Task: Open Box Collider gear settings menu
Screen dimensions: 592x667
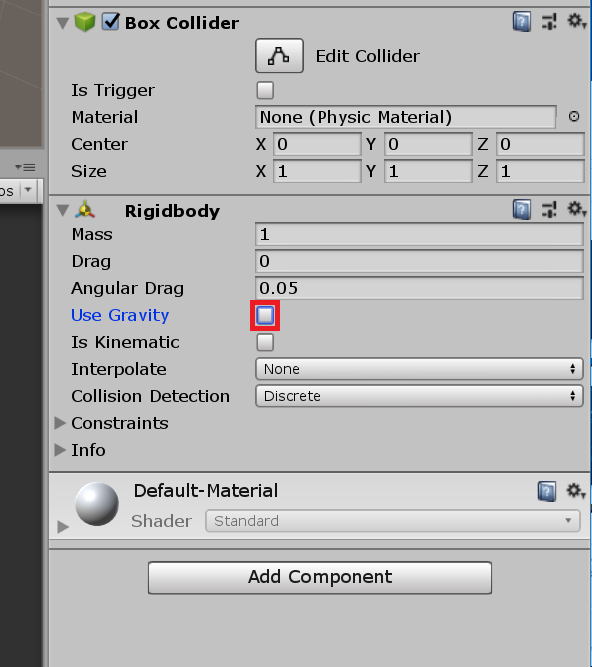Action: click(x=576, y=21)
